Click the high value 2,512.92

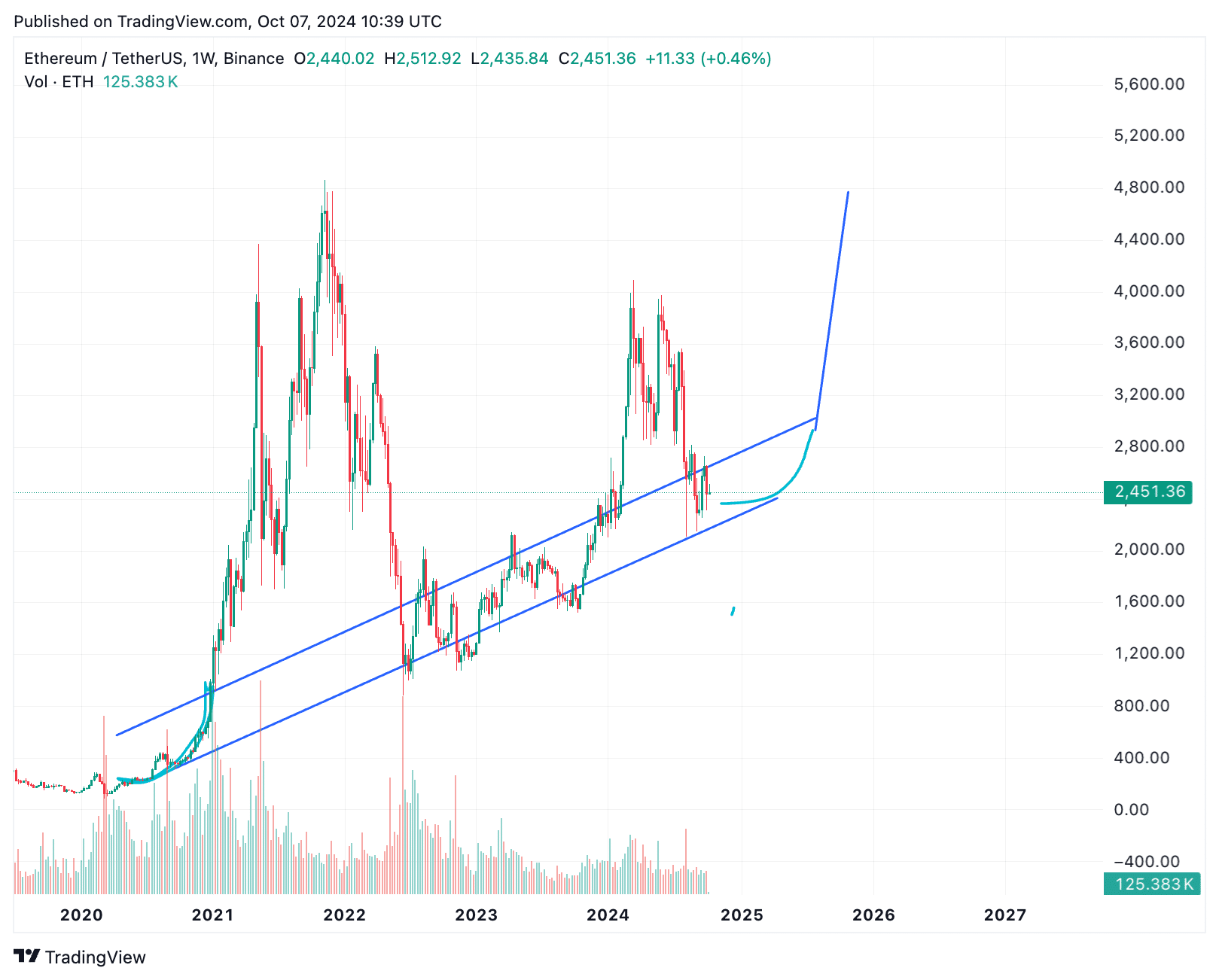click(428, 59)
